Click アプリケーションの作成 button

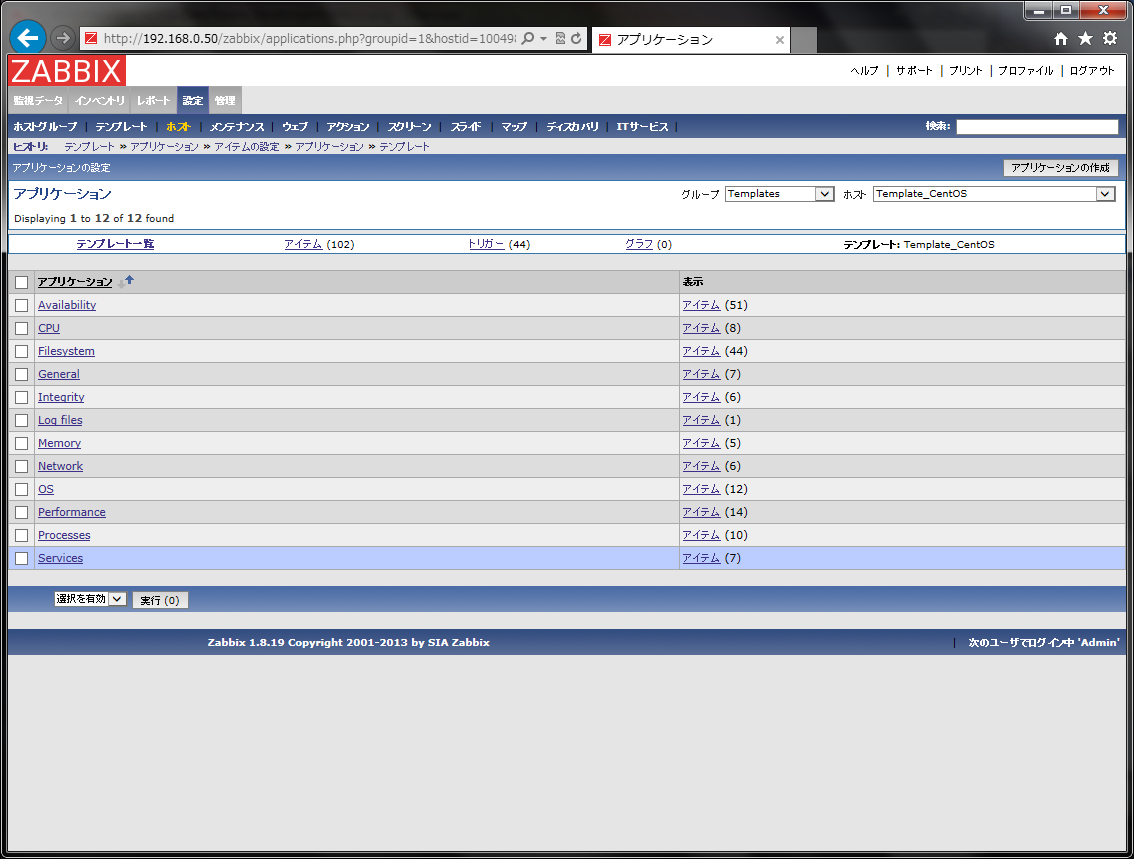(x=1060, y=168)
